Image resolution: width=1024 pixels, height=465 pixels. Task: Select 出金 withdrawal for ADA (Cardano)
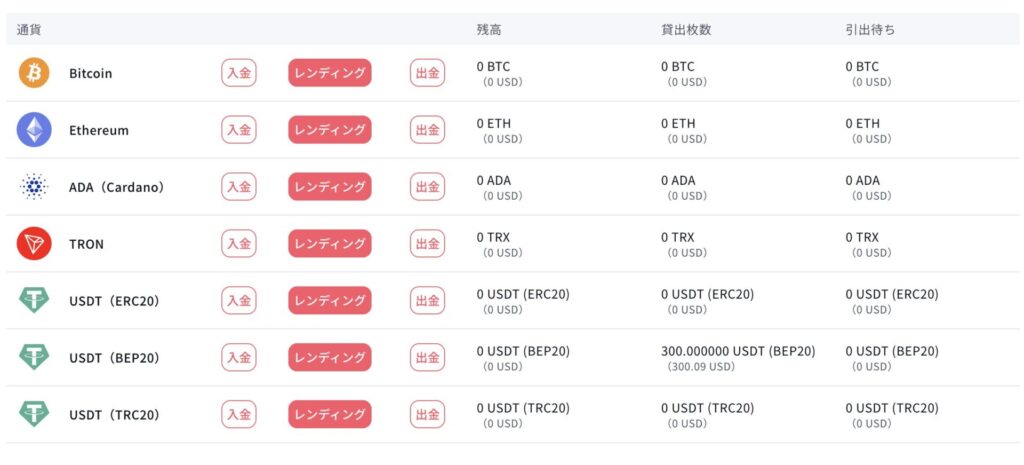click(428, 187)
